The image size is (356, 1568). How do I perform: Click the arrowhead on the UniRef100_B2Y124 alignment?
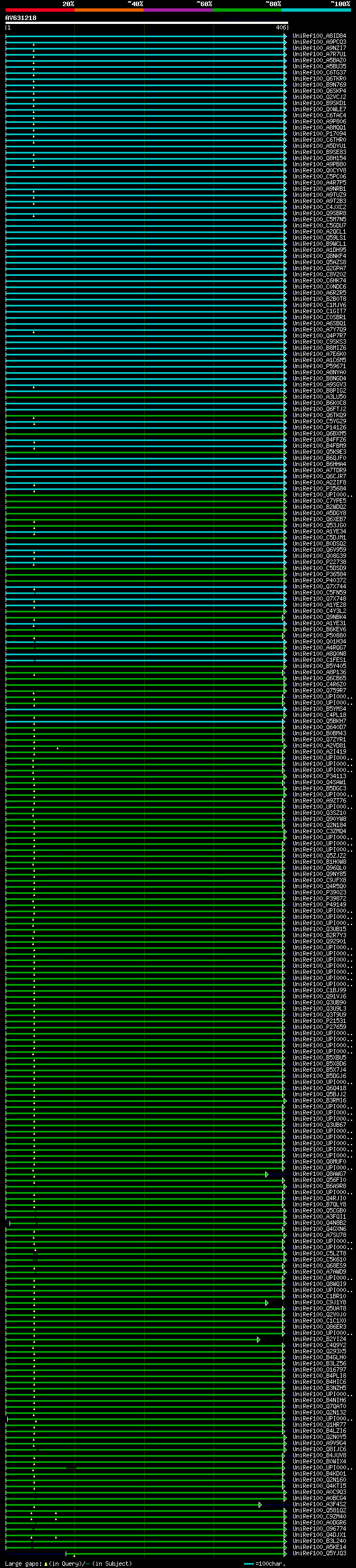pyautogui.click(x=259, y=1340)
